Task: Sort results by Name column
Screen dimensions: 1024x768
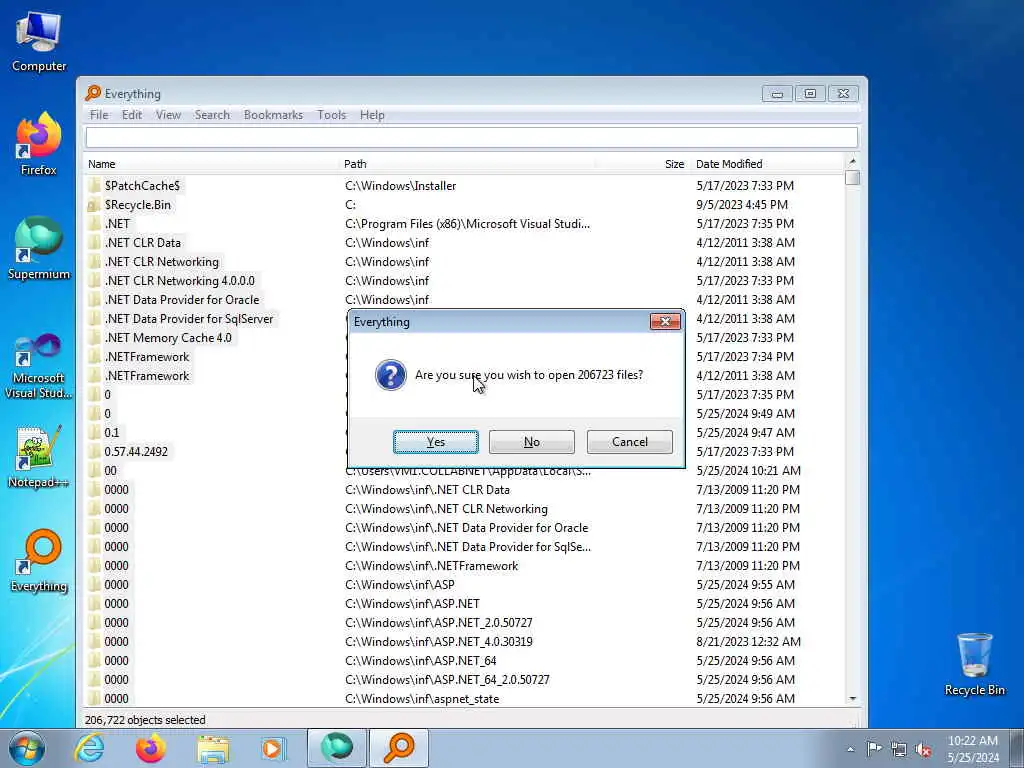Action: pyautogui.click(x=212, y=164)
